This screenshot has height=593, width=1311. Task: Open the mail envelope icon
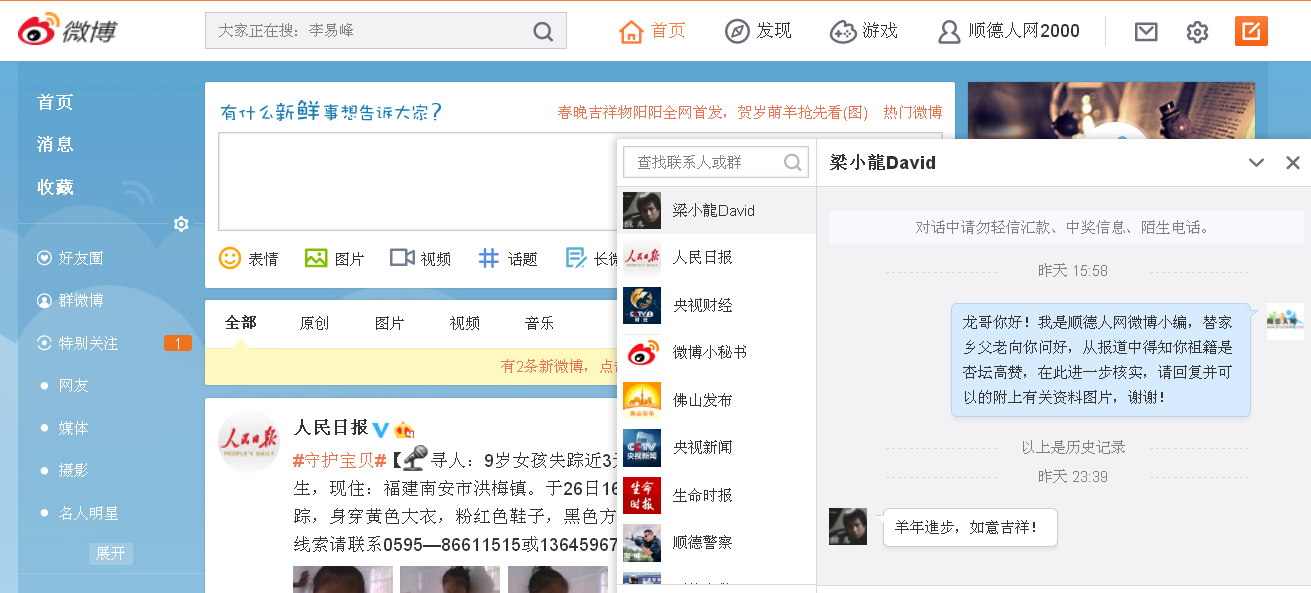click(x=1146, y=31)
